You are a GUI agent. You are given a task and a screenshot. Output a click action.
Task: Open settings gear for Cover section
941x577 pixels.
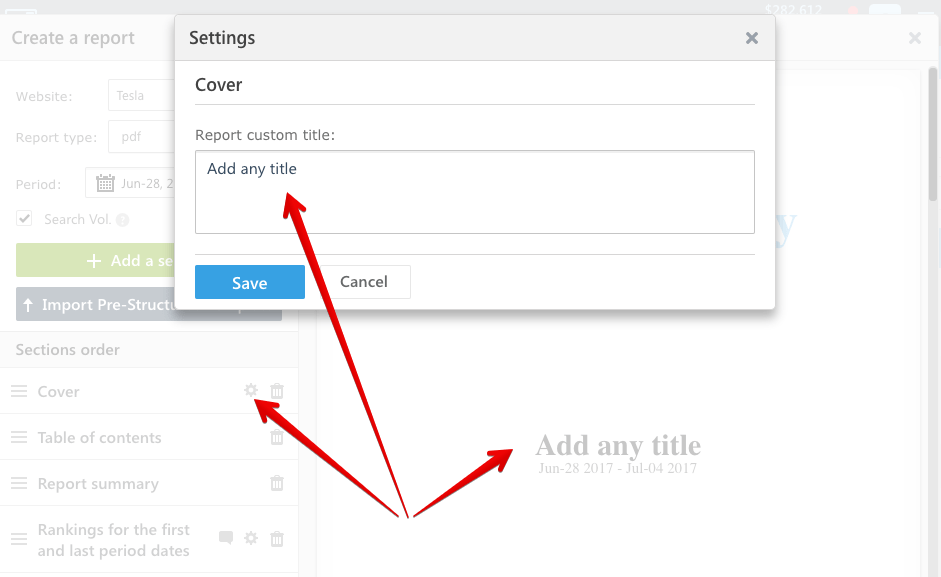tap(251, 390)
